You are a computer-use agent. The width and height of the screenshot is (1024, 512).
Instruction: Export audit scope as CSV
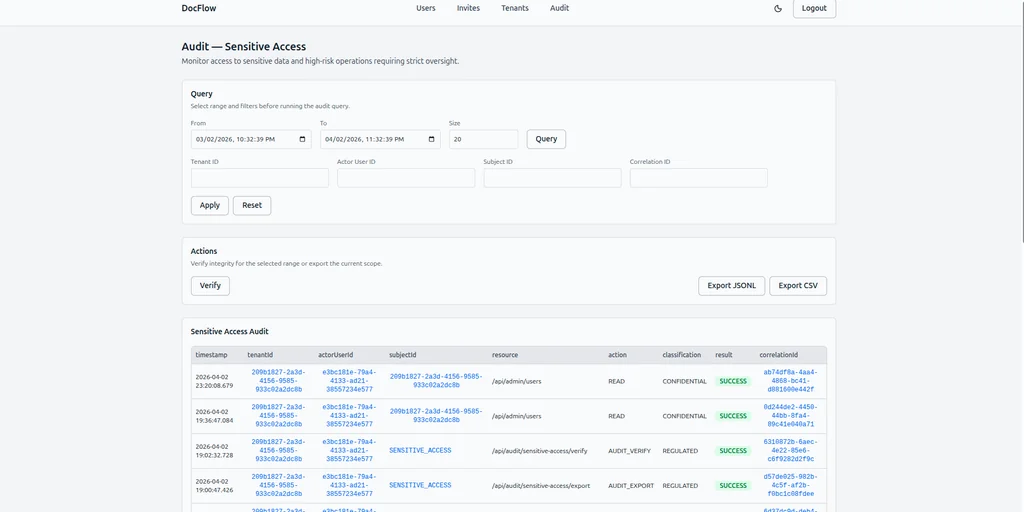click(797, 286)
